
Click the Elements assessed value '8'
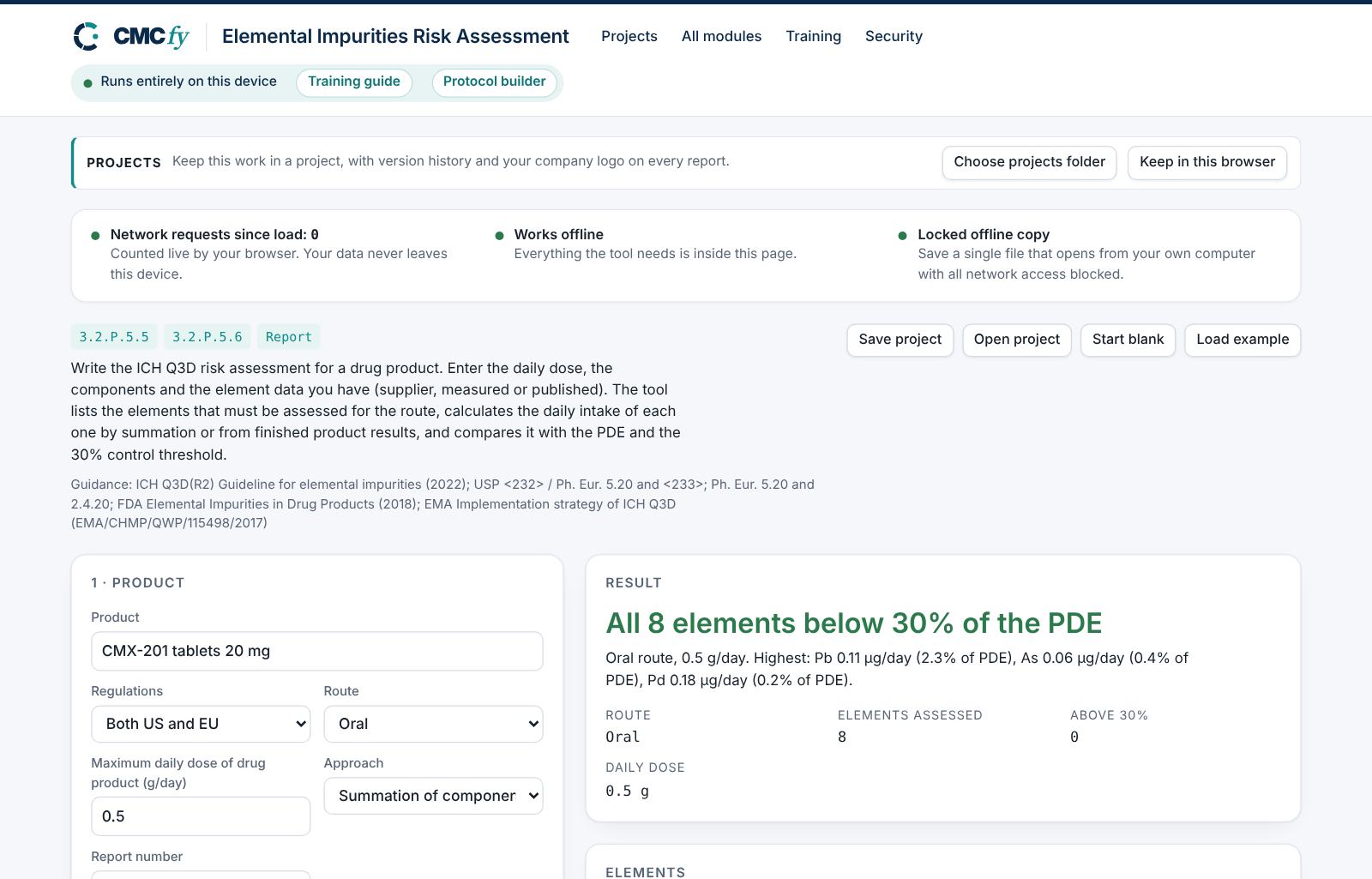[842, 737]
